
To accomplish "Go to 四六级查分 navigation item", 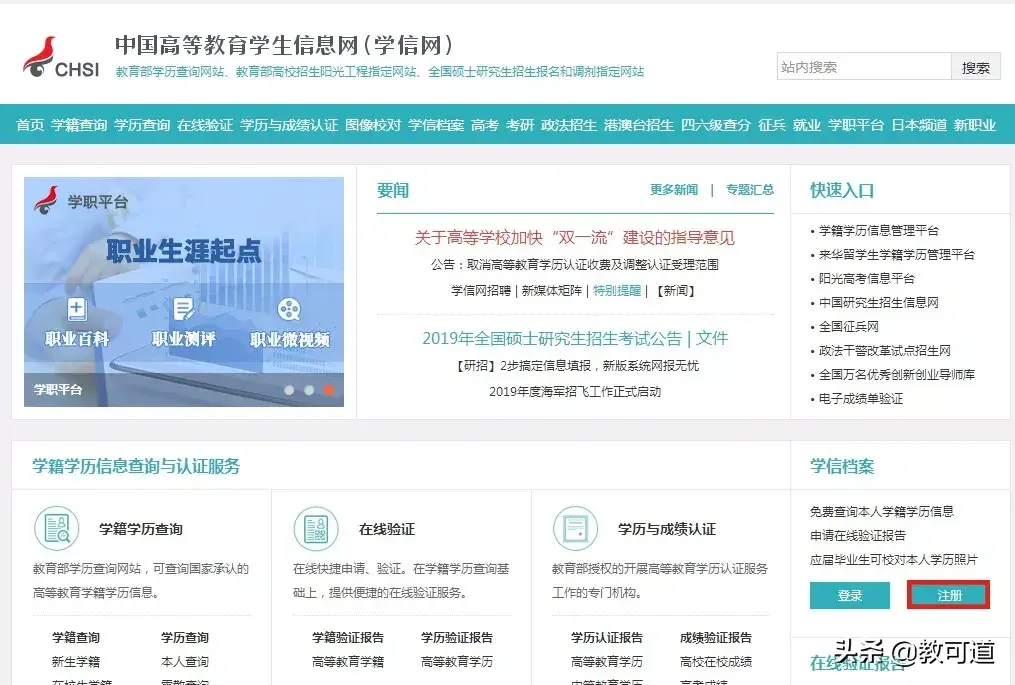I will (715, 125).
